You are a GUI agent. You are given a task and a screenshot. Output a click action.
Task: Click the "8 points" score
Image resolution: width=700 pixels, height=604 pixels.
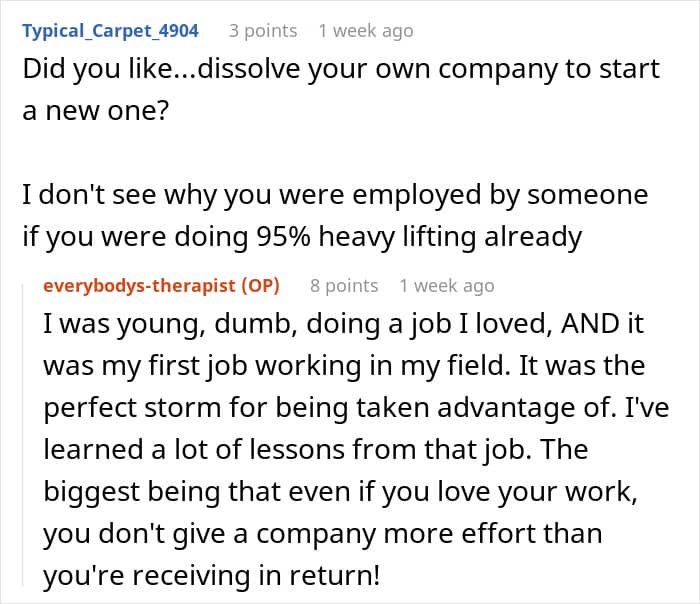click(x=344, y=286)
